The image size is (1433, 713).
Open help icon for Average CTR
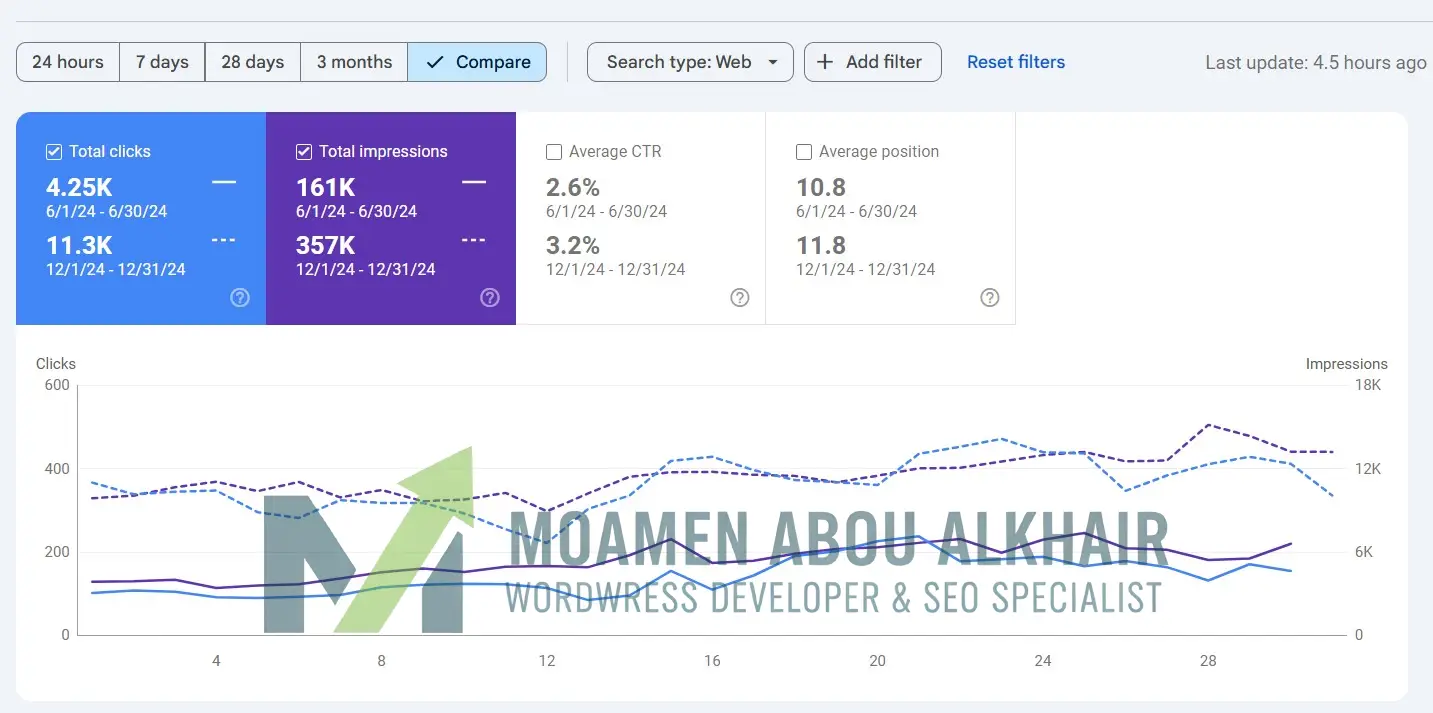pos(740,297)
